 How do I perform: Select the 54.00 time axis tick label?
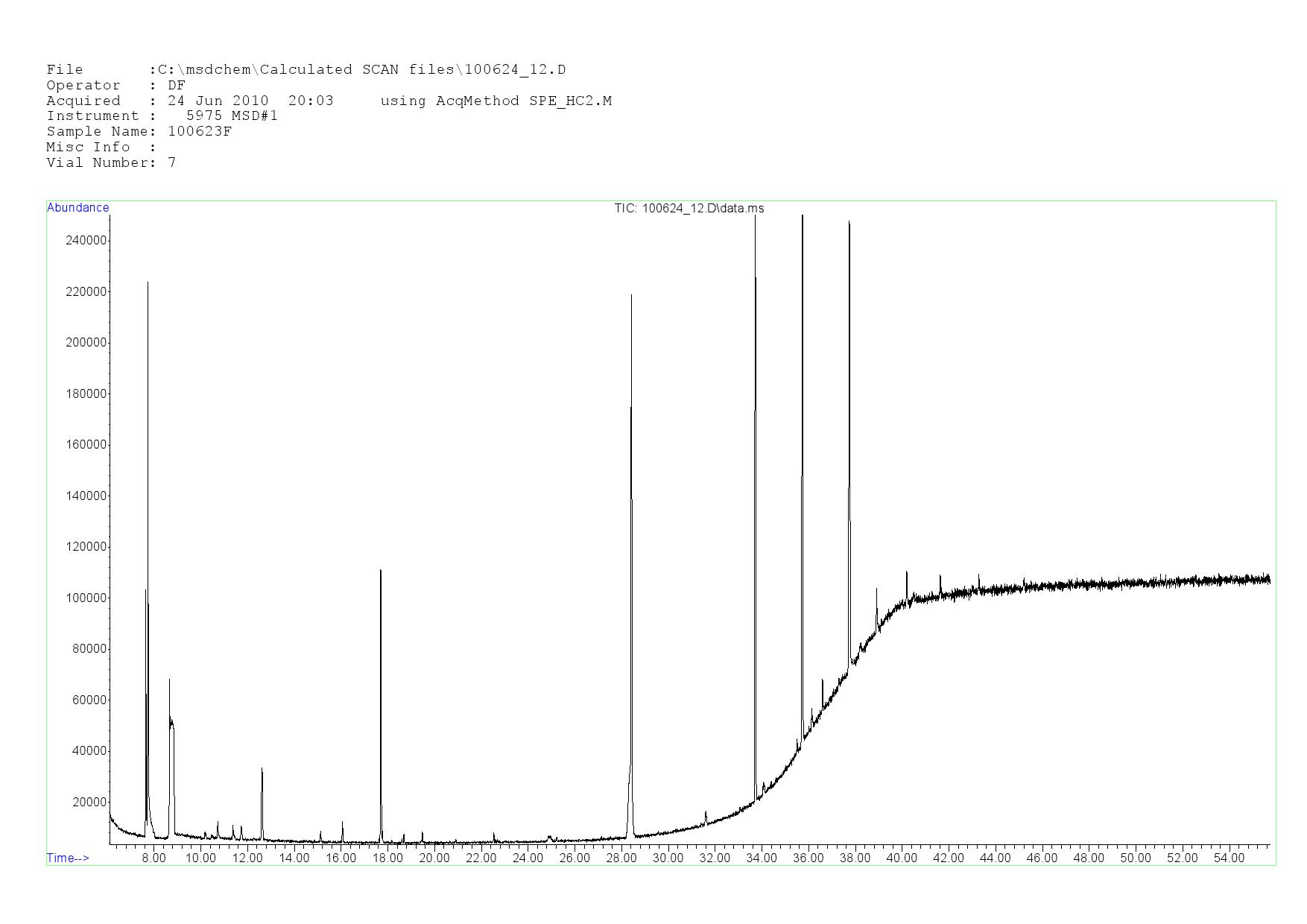(1229, 858)
